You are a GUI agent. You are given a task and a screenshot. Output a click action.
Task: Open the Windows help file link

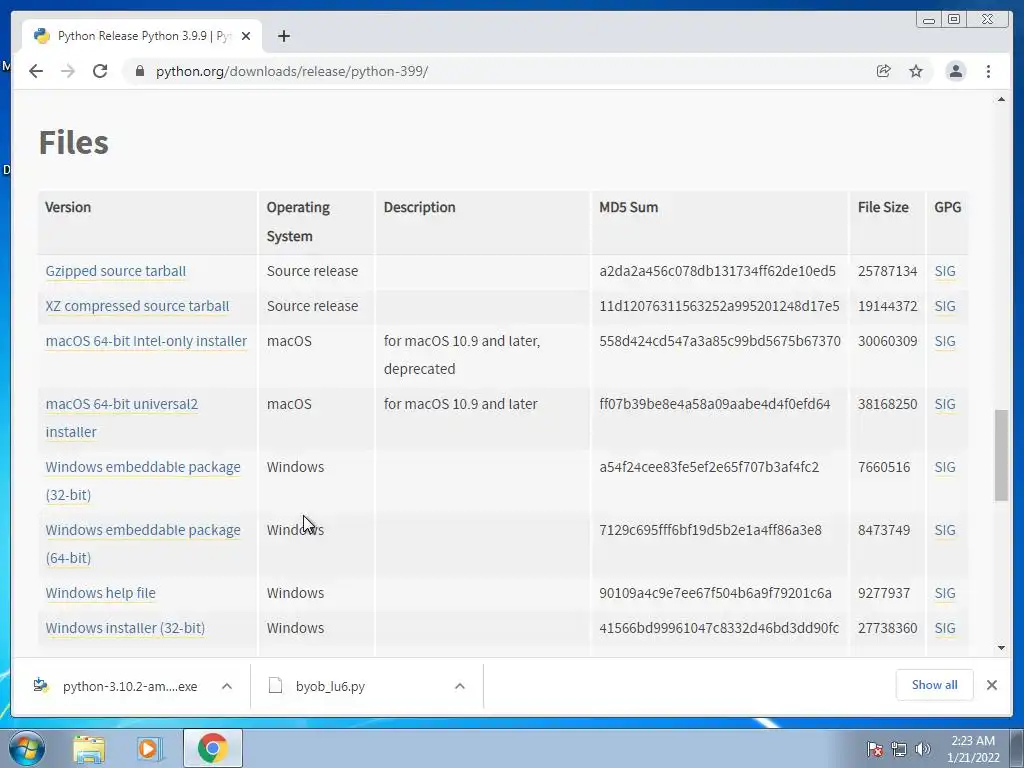(x=101, y=593)
